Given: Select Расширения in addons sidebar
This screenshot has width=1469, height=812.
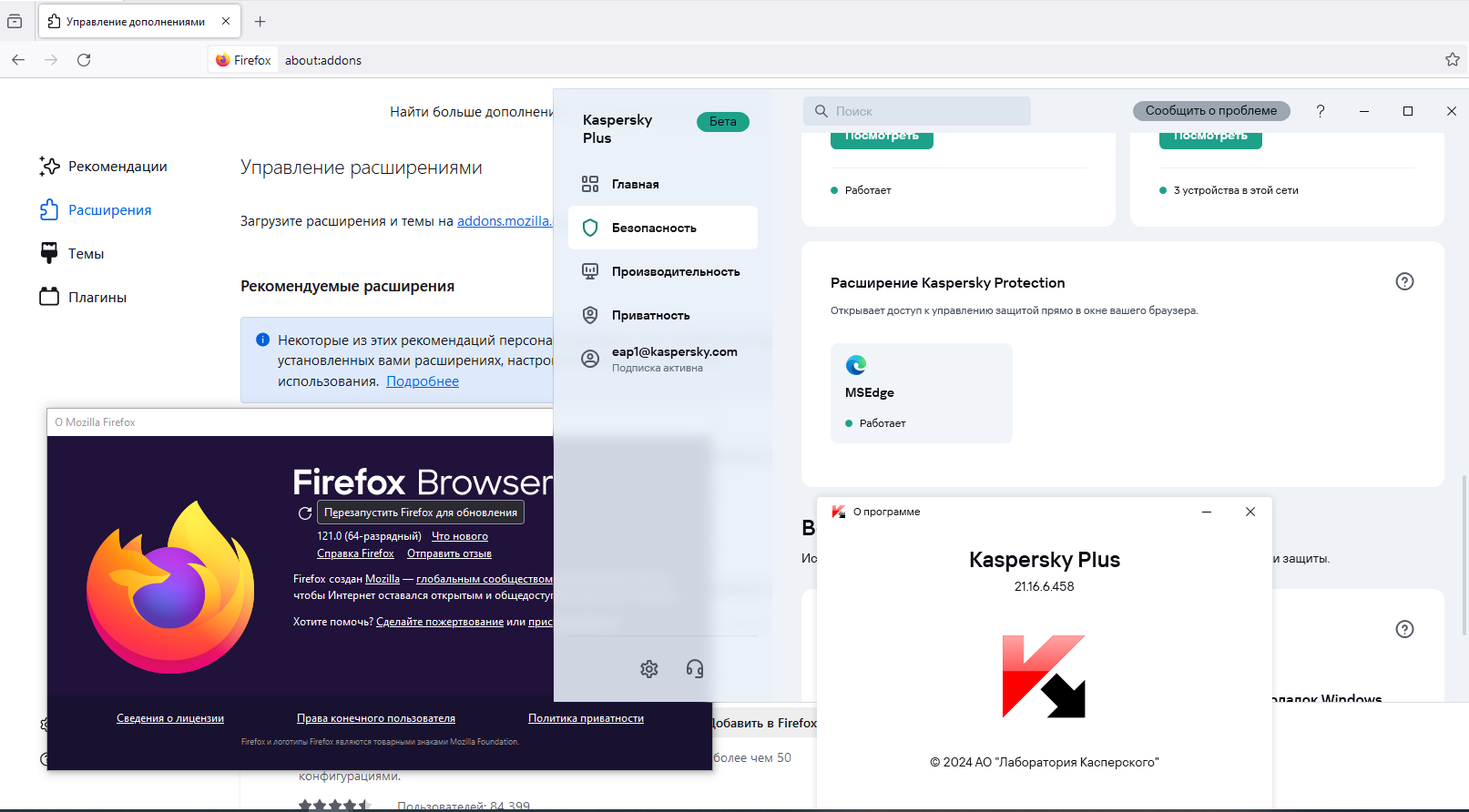Looking at the screenshot, I should pos(96,209).
